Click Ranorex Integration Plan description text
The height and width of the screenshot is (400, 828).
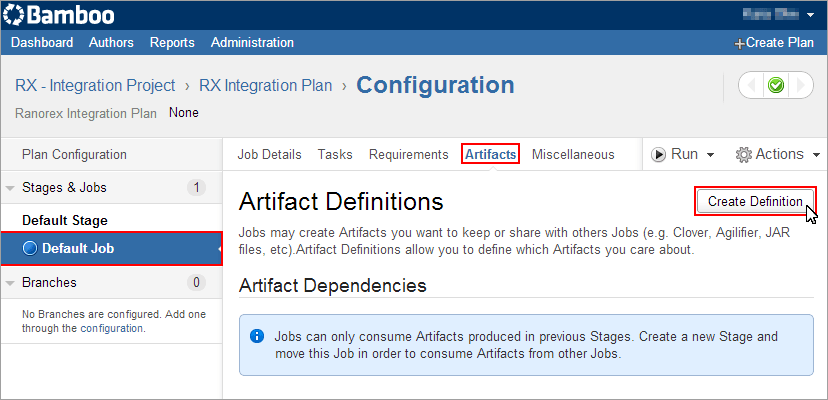click(86, 113)
